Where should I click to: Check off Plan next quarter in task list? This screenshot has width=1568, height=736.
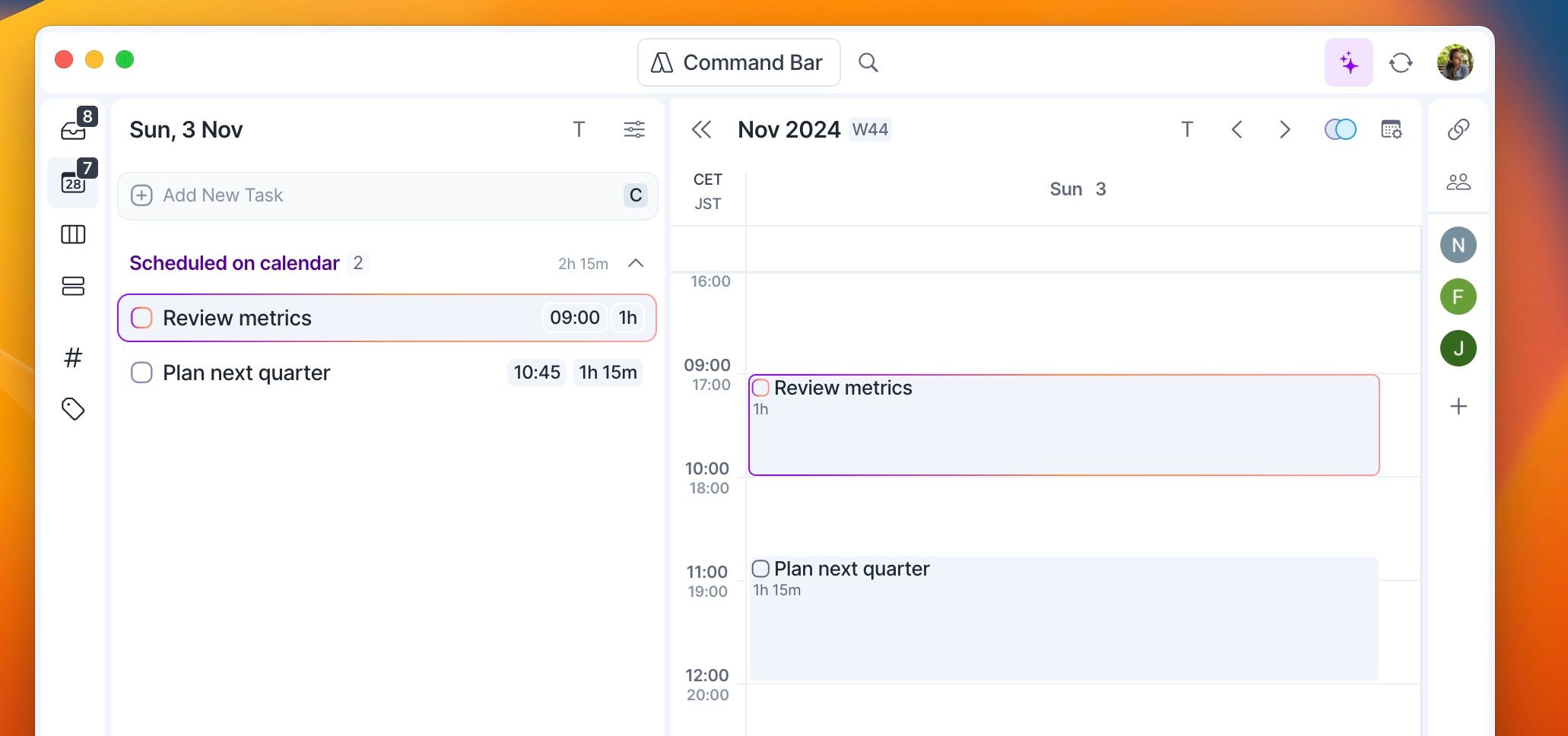pyautogui.click(x=141, y=373)
